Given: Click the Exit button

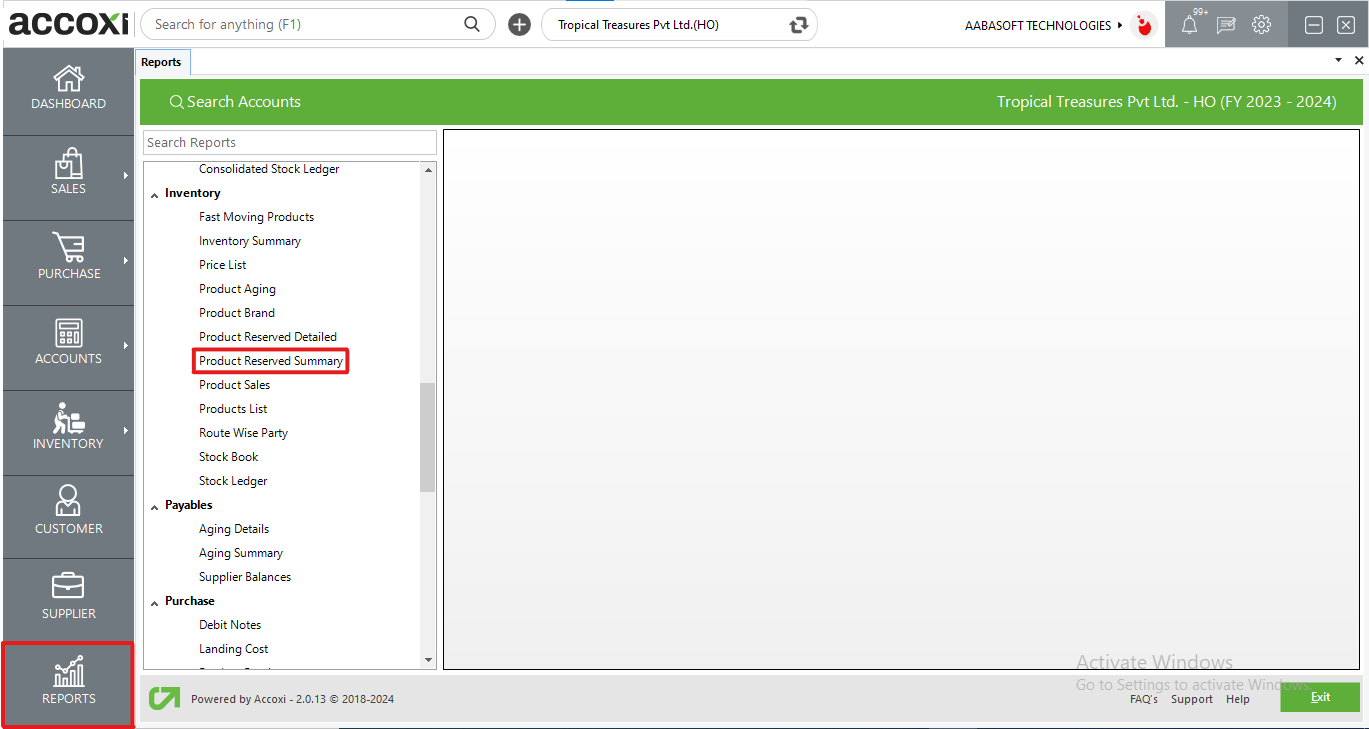Looking at the screenshot, I should [x=1320, y=697].
